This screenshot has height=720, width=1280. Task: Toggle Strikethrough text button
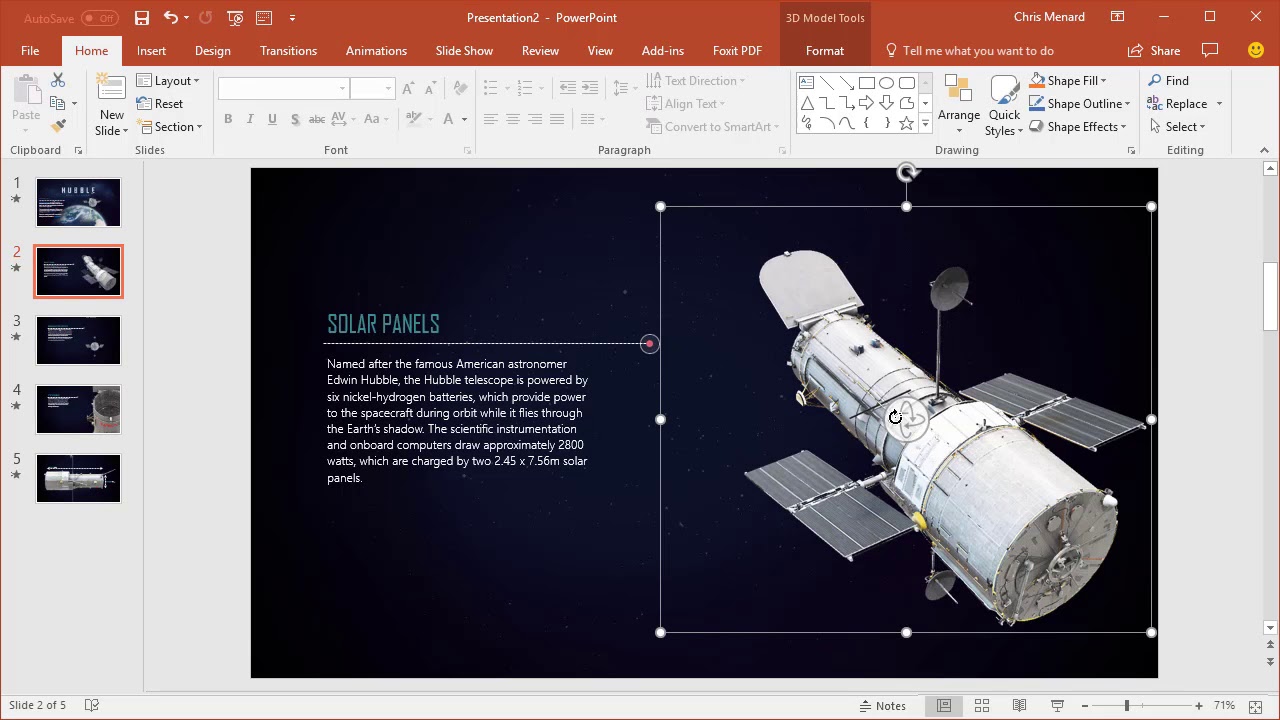tap(317, 119)
